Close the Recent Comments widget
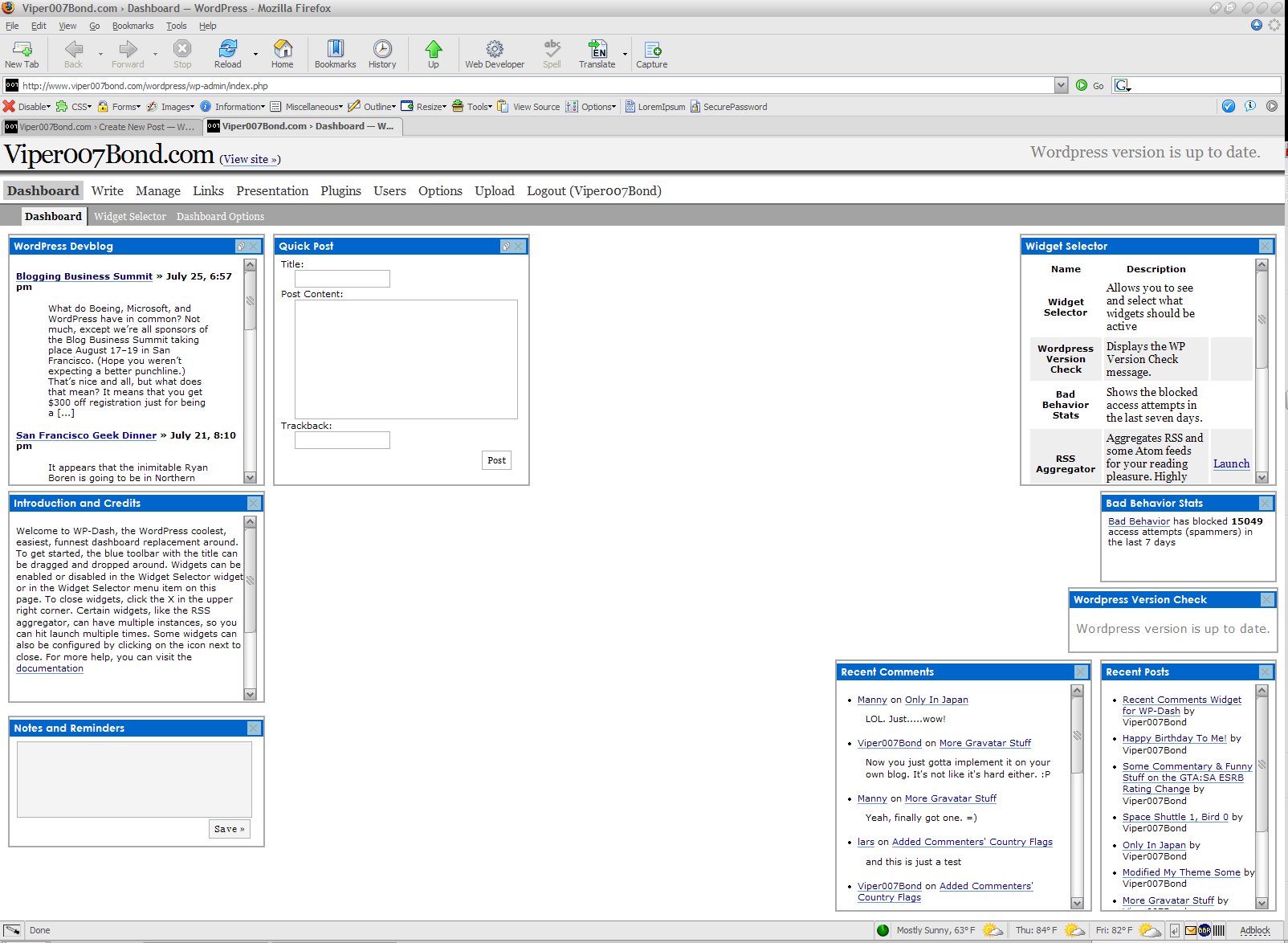Screen dimensions: 1288x943 (x=1081, y=672)
